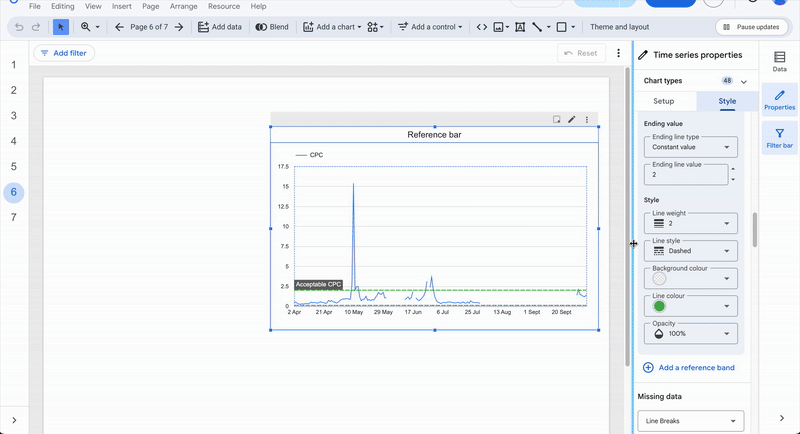Click the Acceptable CPC reference label

pos(318,285)
